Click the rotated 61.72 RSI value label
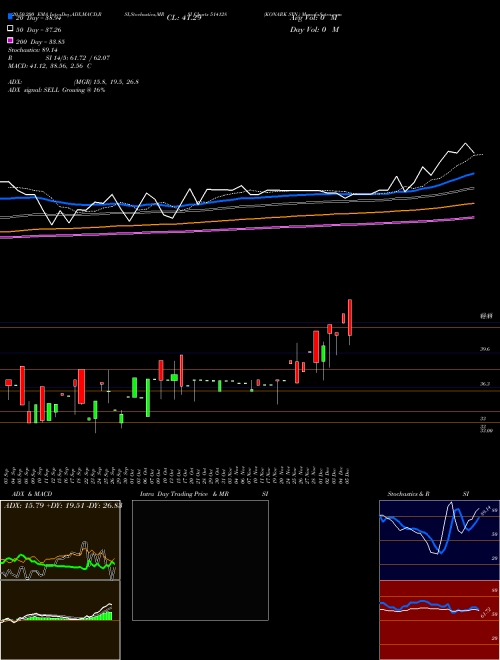500x660 pixels. 485,612
